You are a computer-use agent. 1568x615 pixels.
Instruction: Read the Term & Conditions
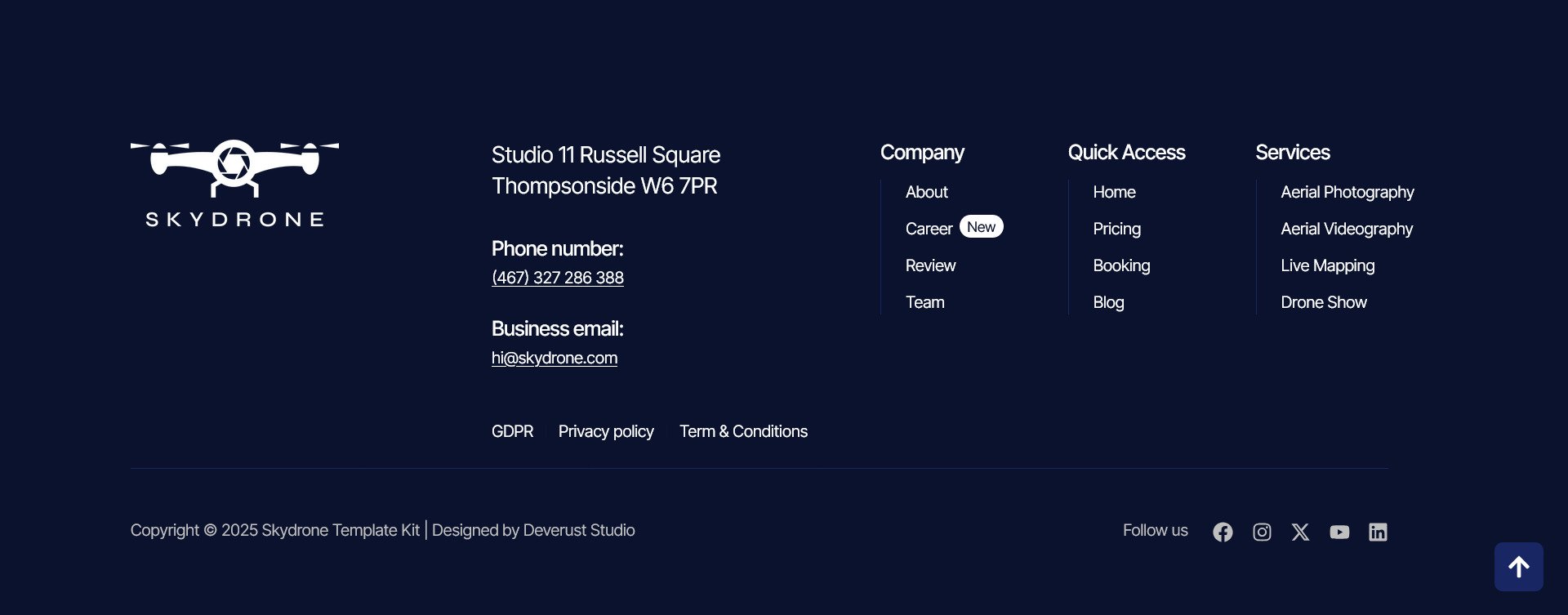tap(743, 431)
